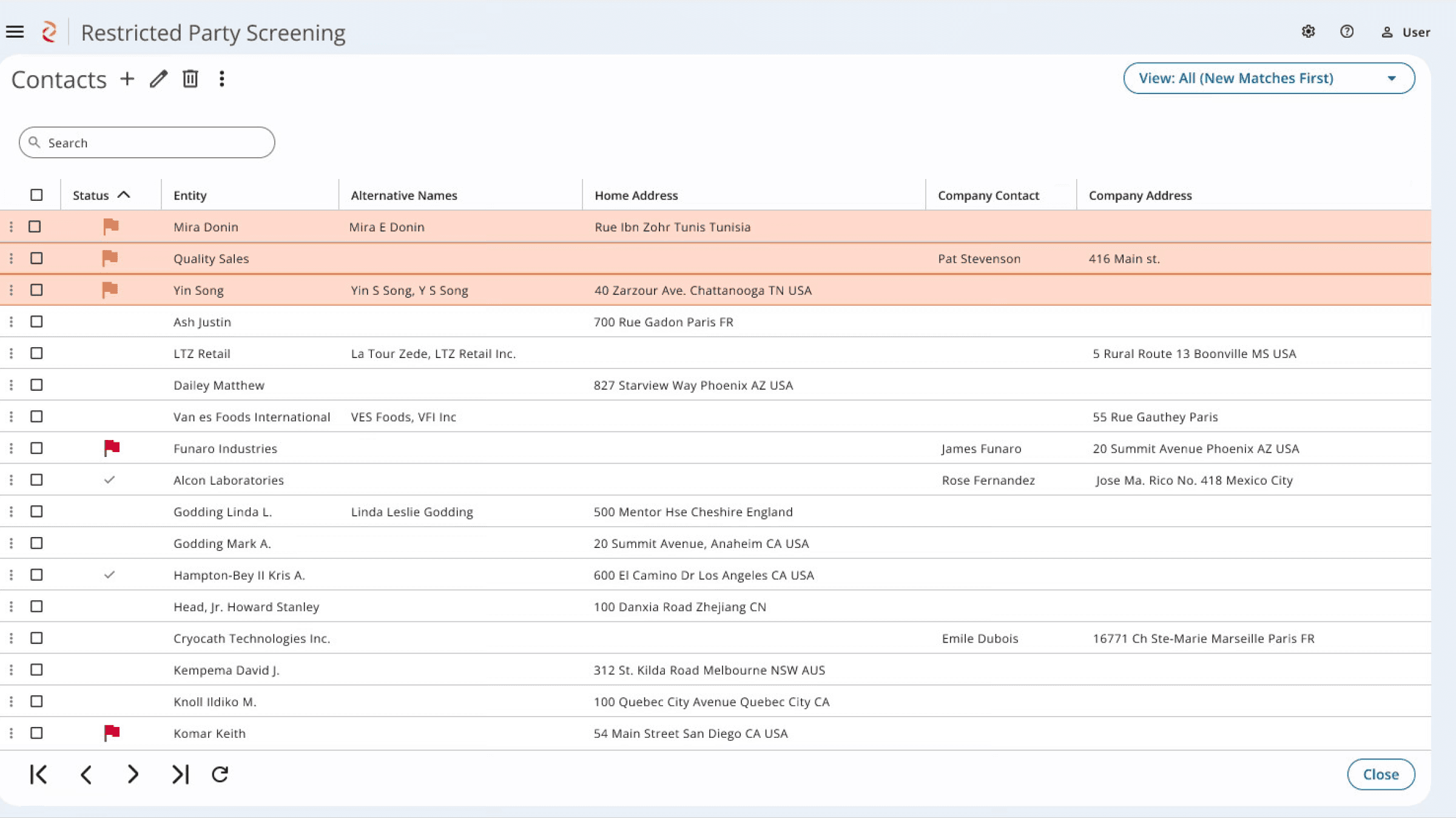Screen dimensions: 1456x818
Task: Open the User account menu
Action: click(1406, 32)
